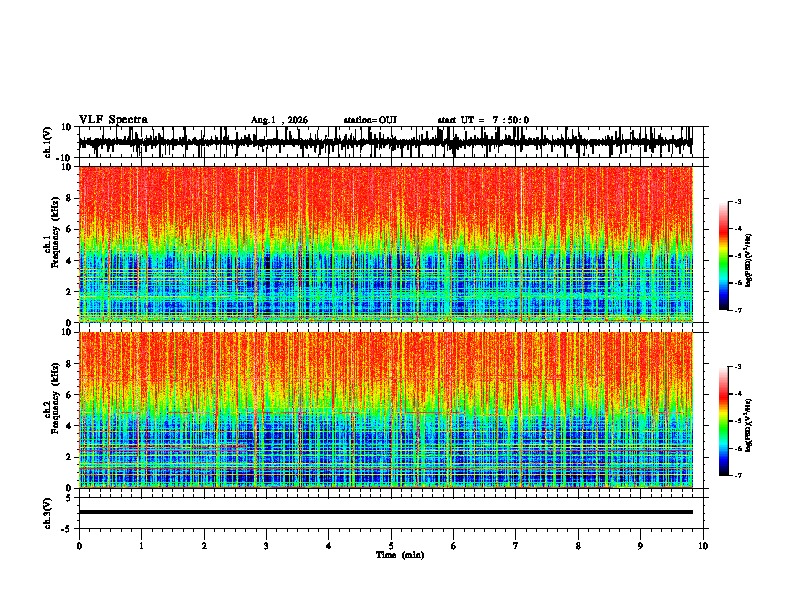The width and height of the screenshot is (792, 612).
Task: Click the ch.2 color bar "-7" label
Action: coord(737,475)
